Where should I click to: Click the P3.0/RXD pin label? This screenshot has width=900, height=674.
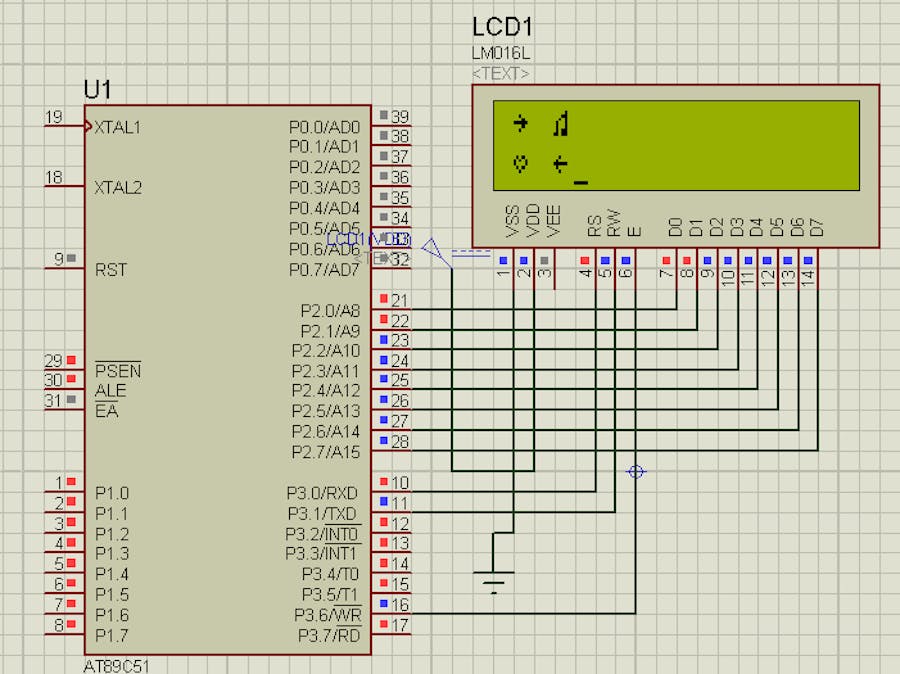[x=323, y=493]
